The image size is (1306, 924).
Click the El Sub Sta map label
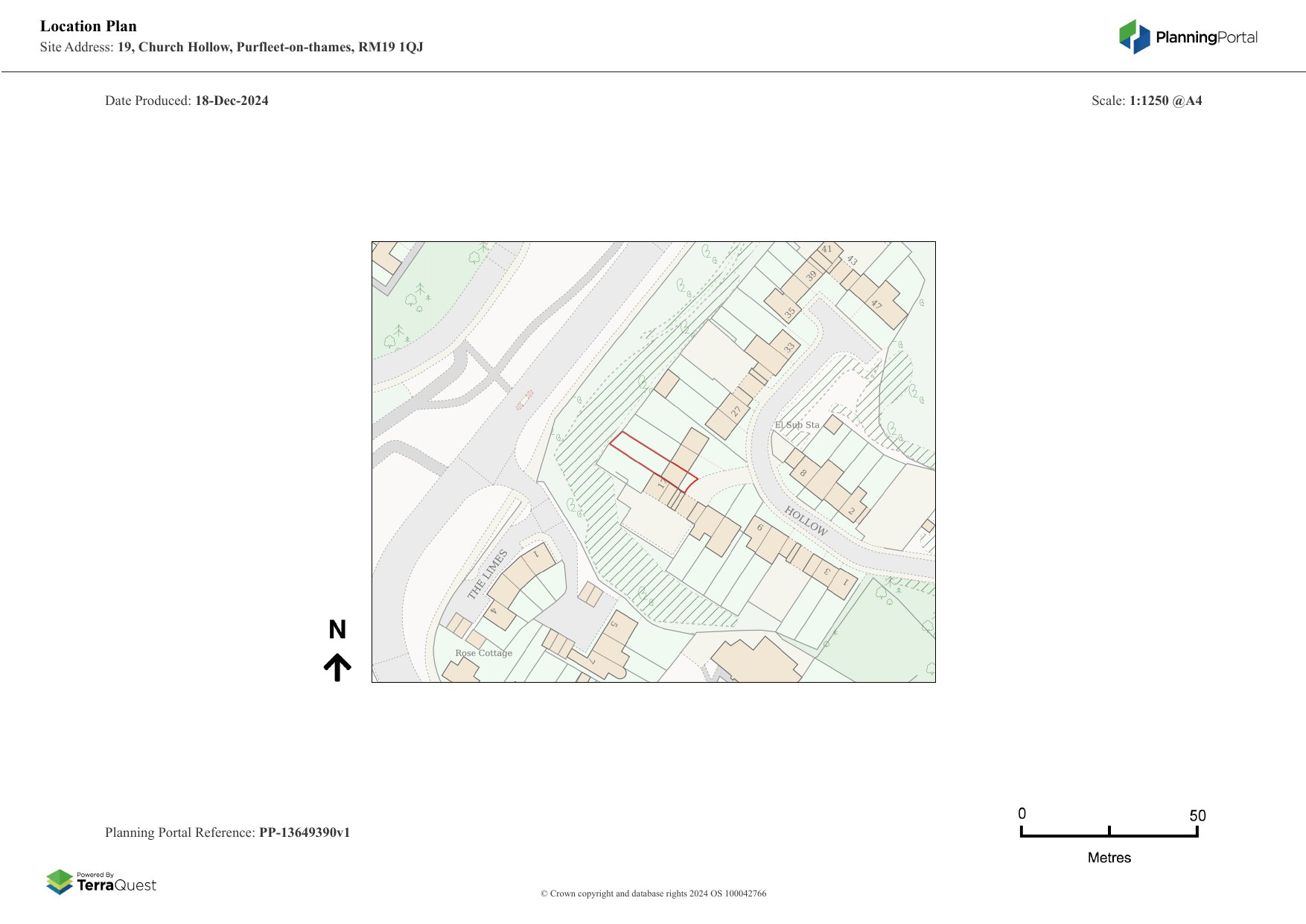click(x=797, y=425)
